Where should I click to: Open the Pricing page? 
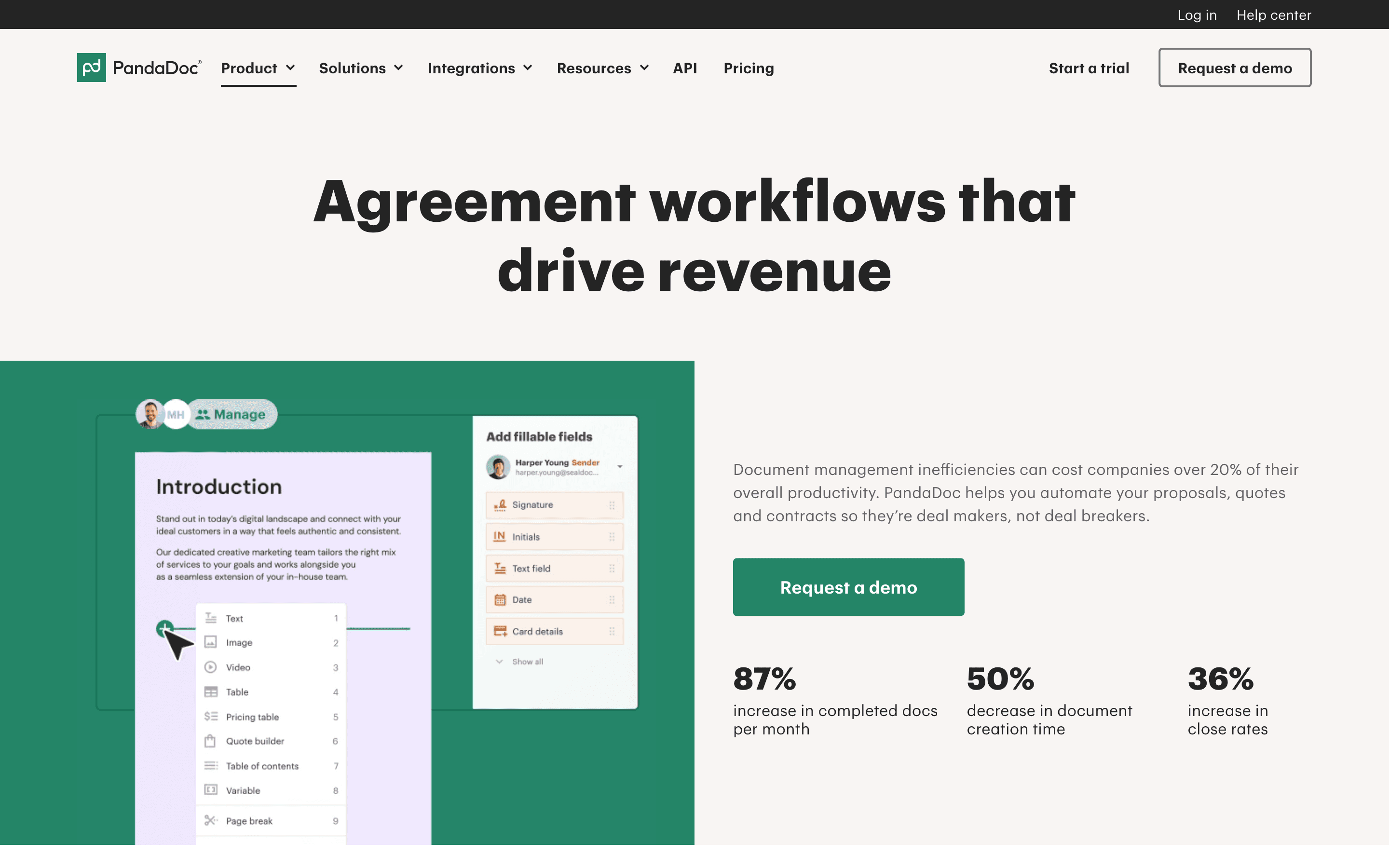tap(749, 68)
